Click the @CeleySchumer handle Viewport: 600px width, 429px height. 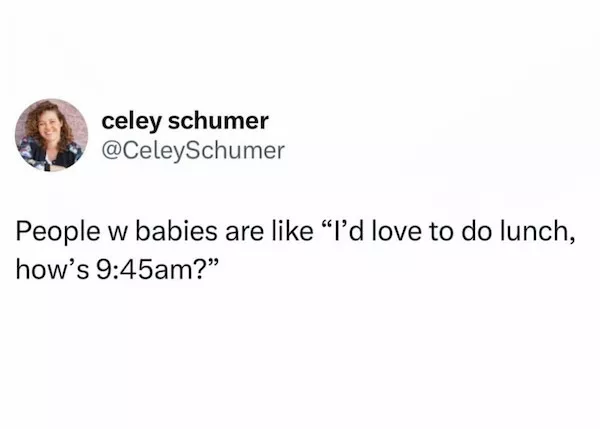point(193,151)
